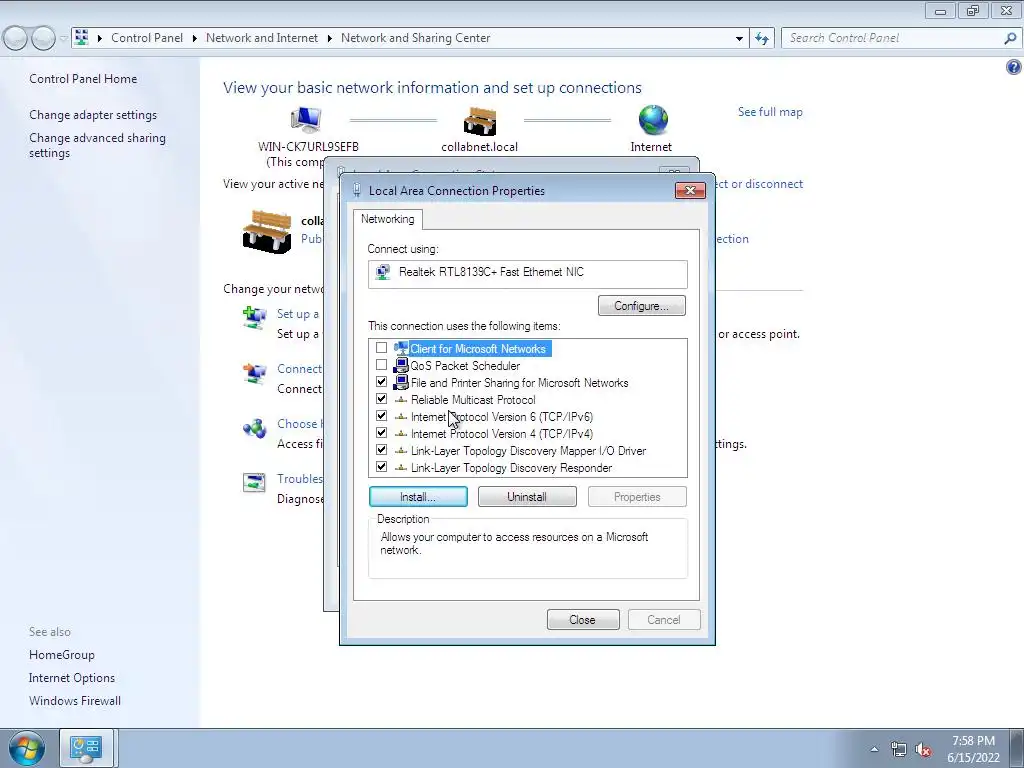Expand the Control Panel breadcrumb arrow
Screen dimensions: 1024x768
tap(195, 38)
